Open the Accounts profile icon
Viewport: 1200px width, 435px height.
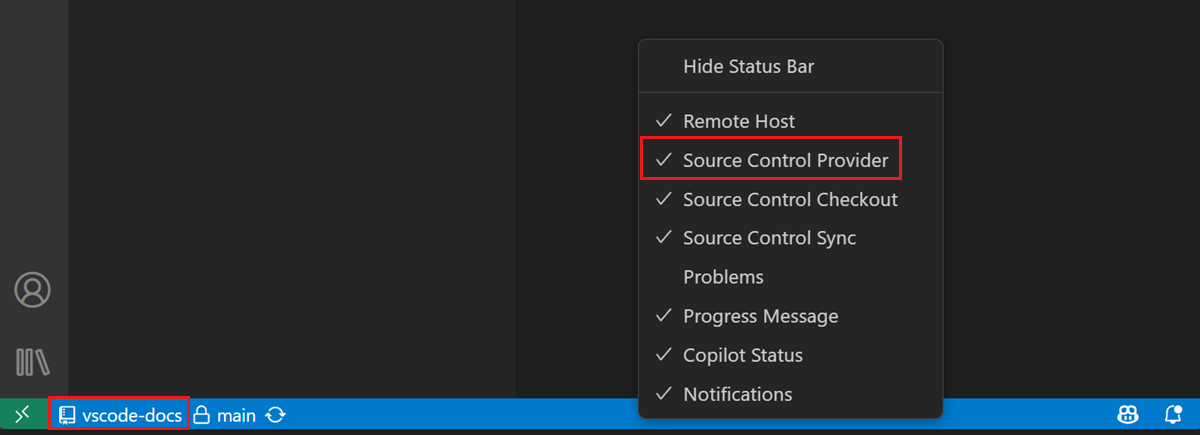pyautogui.click(x=32, y=290)
